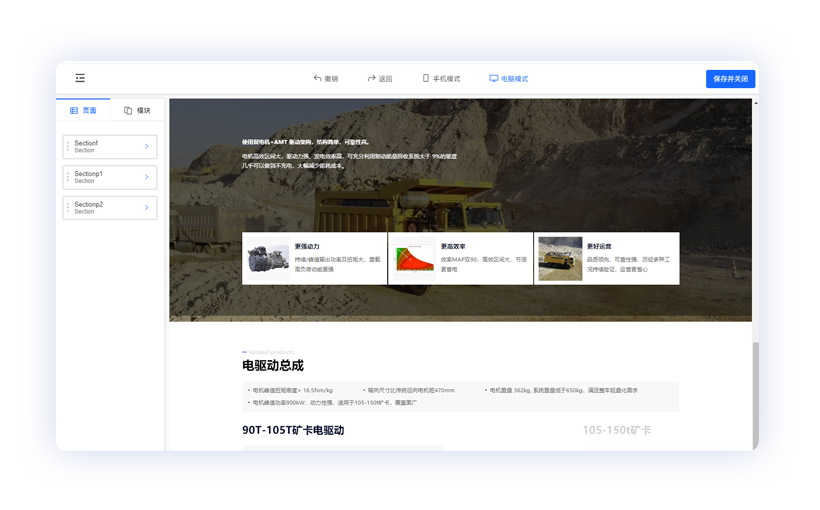Click the 更强动力 card title
Screen dimensions: 820x510
pos(307,246)
